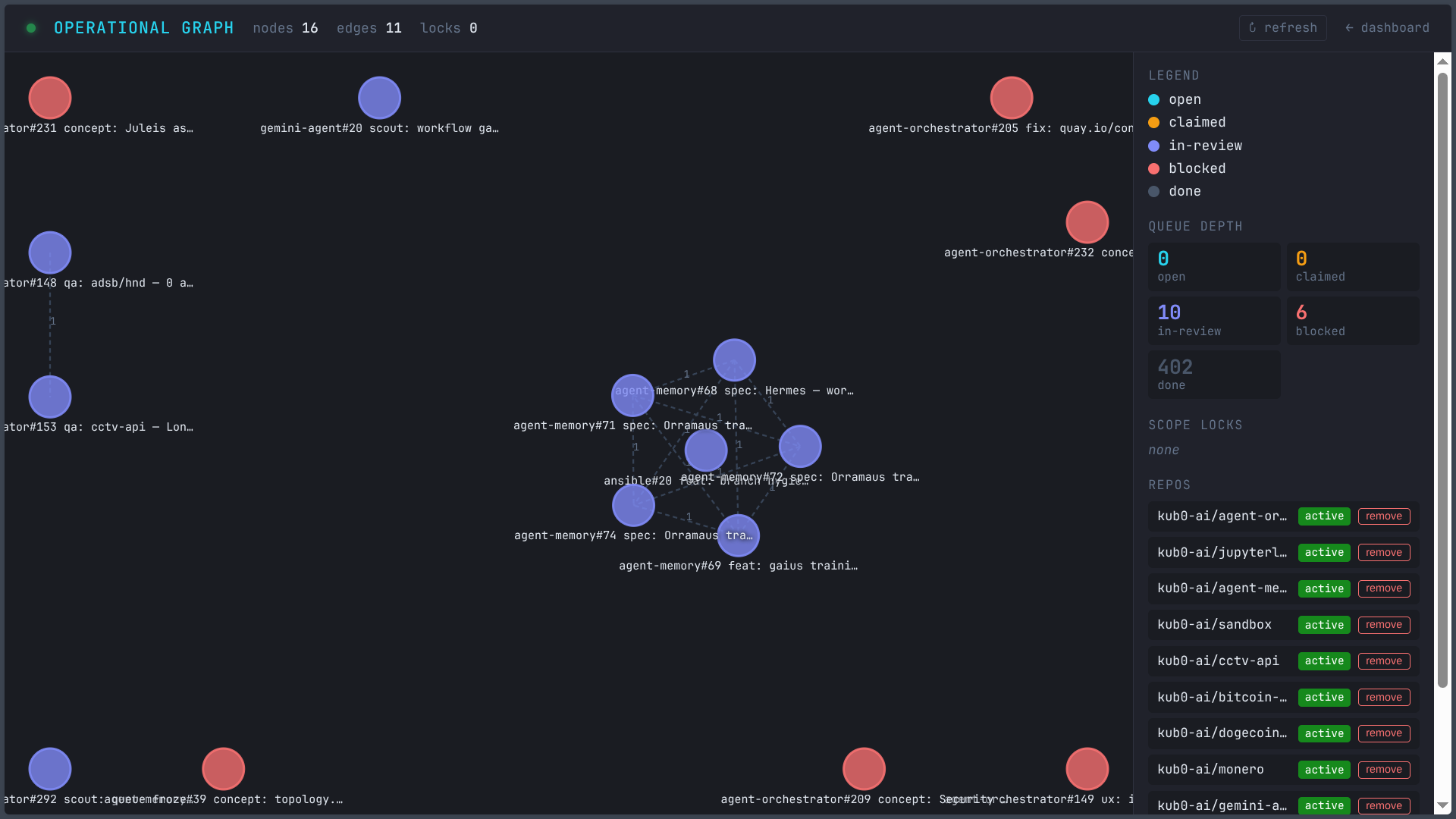This screenshot has height=819, width=1456.
Task: Click the in-review queue depth card
Action: pyautogui.click(x=1213, y=321)
